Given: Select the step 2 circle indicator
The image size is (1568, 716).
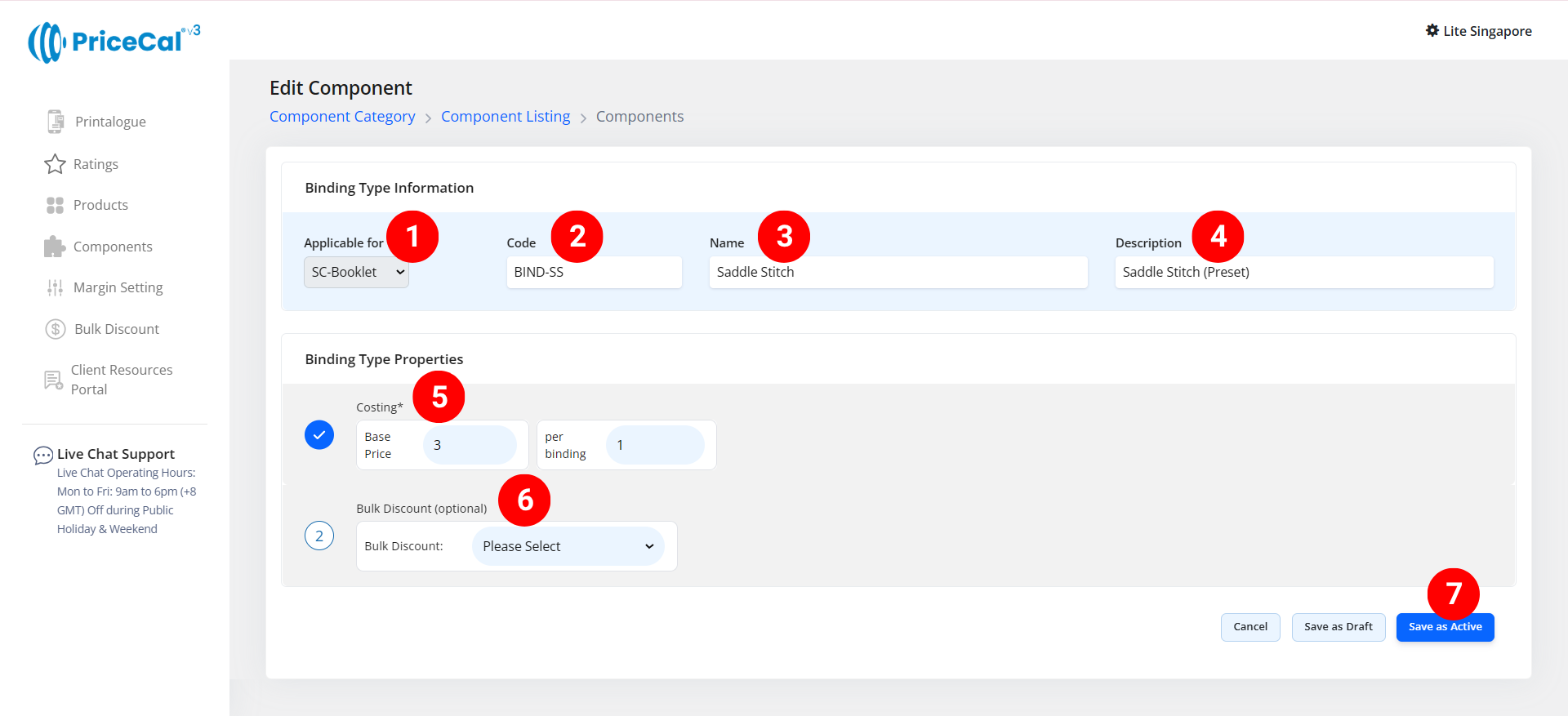Looking at the screenshot, I should 319,536.
